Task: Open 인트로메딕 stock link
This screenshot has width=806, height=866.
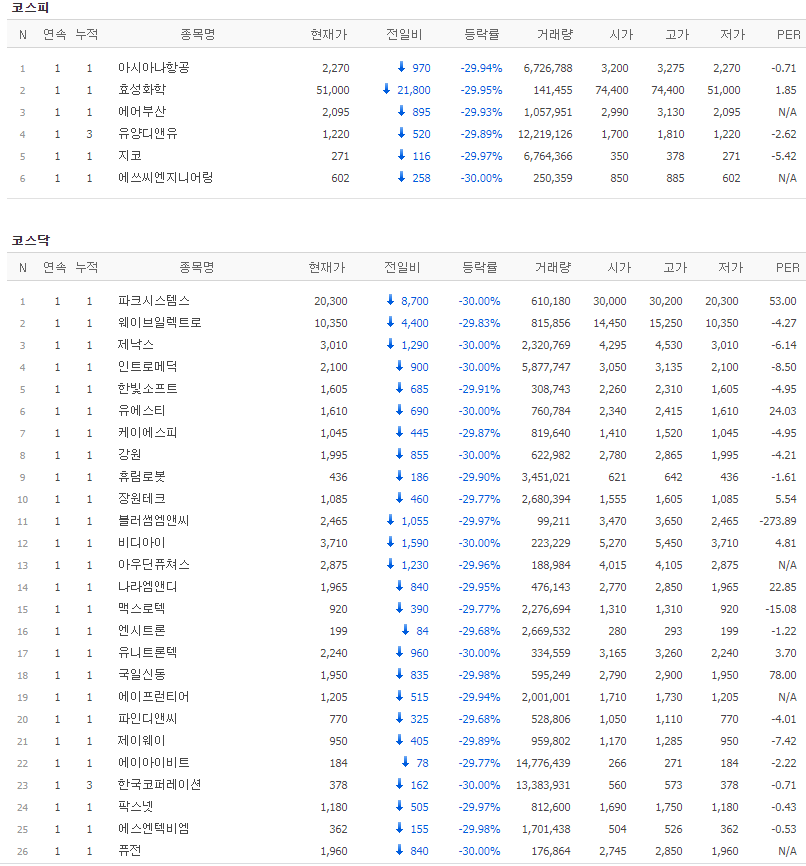Action: [x=147, y=367]
